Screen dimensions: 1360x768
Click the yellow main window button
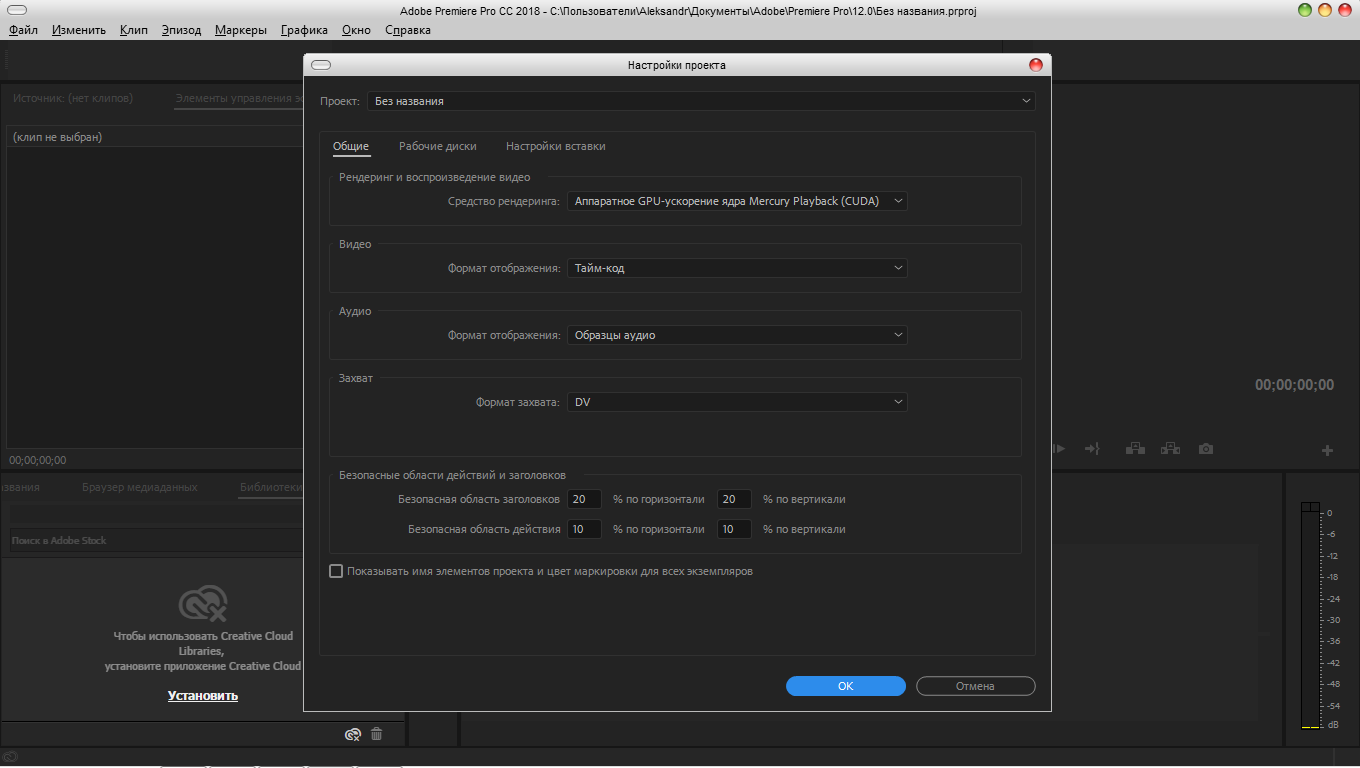[1326, 9]
